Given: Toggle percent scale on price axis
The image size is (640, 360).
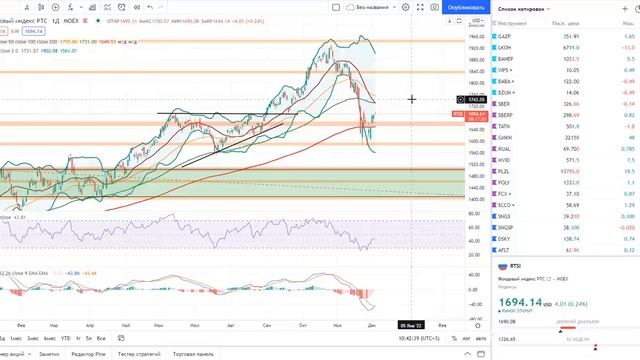Looking at the screenshot, I should [x=454, y=338].
